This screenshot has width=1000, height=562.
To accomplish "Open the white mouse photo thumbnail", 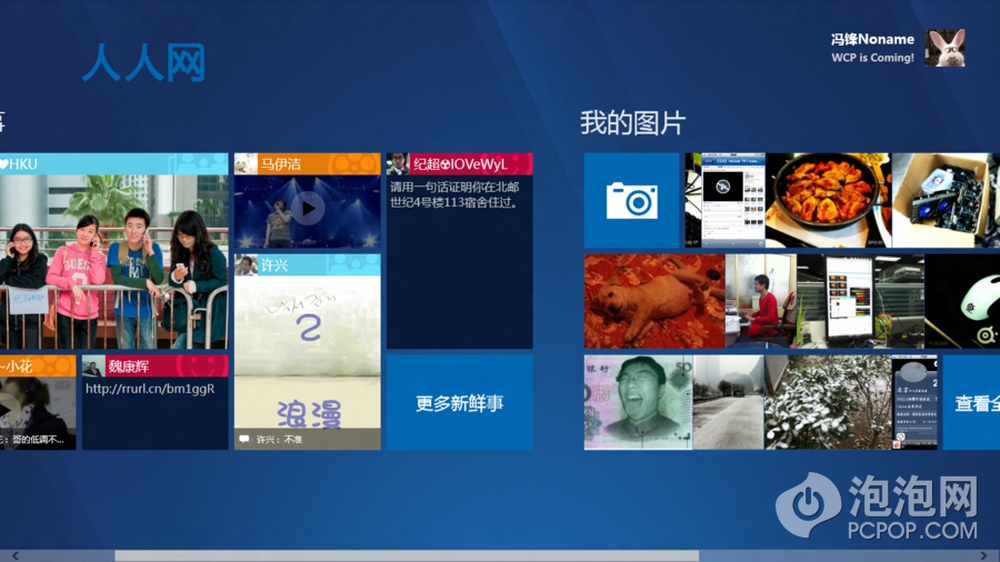I will tap(962, 301).
